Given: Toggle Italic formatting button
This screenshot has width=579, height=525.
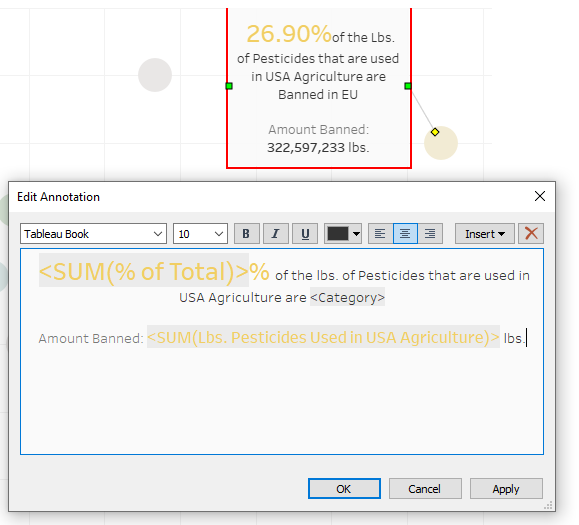Looking at the screenshot, I should (275, 234).
